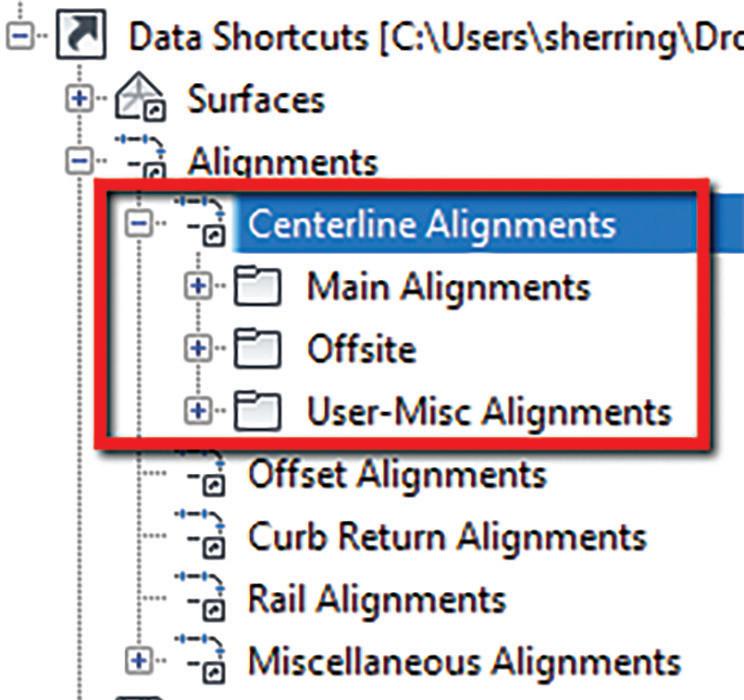Collapse the Centerline Alignments node

tap(139, 223)
